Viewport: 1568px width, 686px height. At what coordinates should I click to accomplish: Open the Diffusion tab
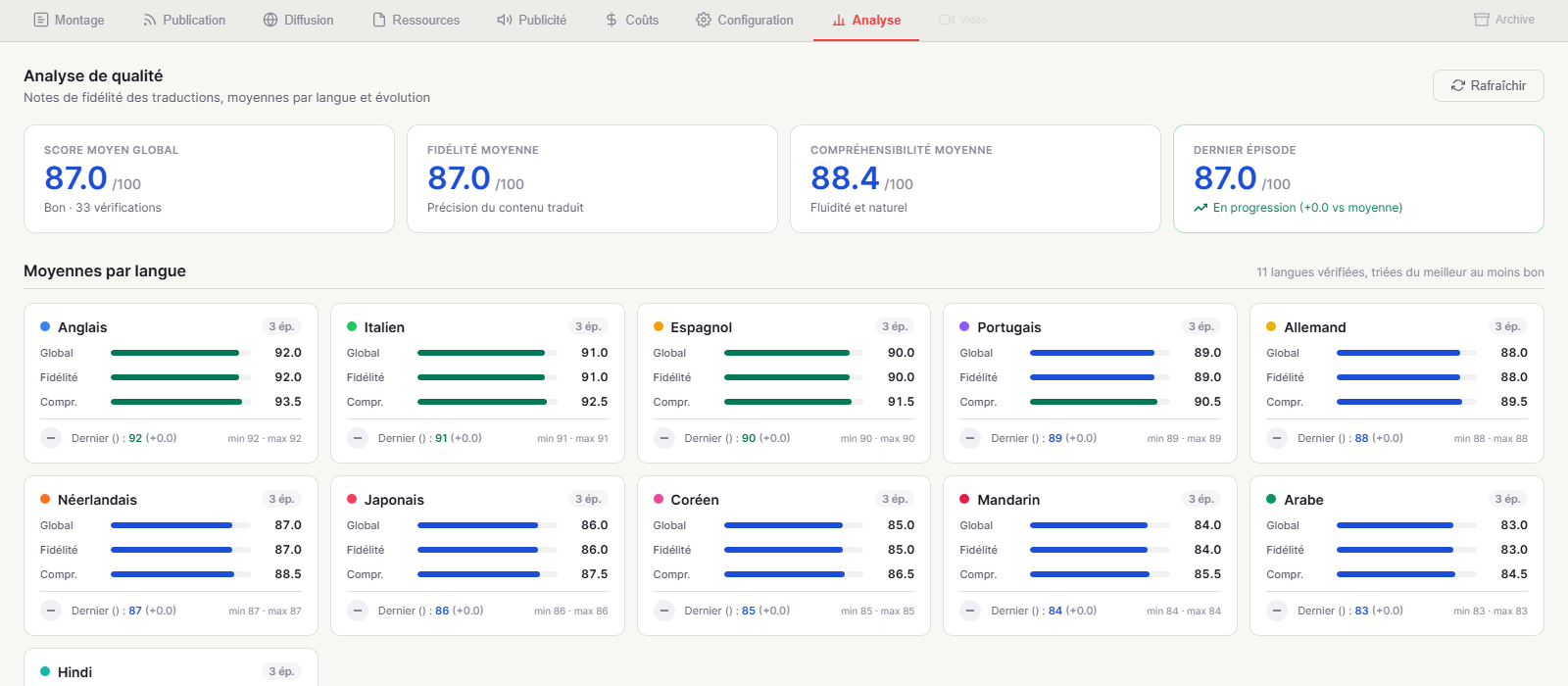coord(299,20)
